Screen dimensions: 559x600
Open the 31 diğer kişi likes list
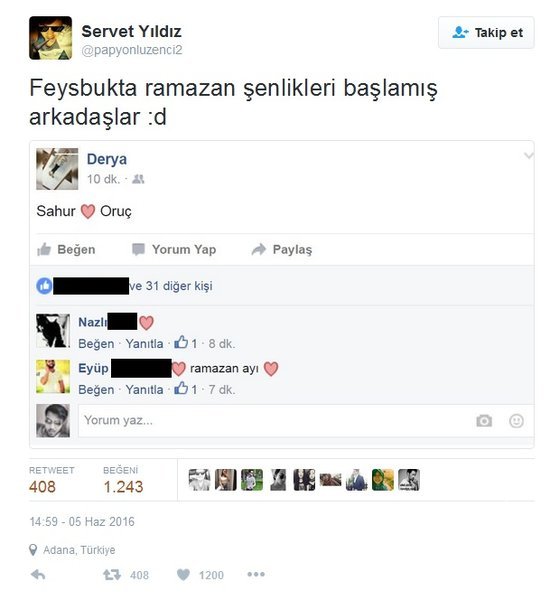click(171, 286)
